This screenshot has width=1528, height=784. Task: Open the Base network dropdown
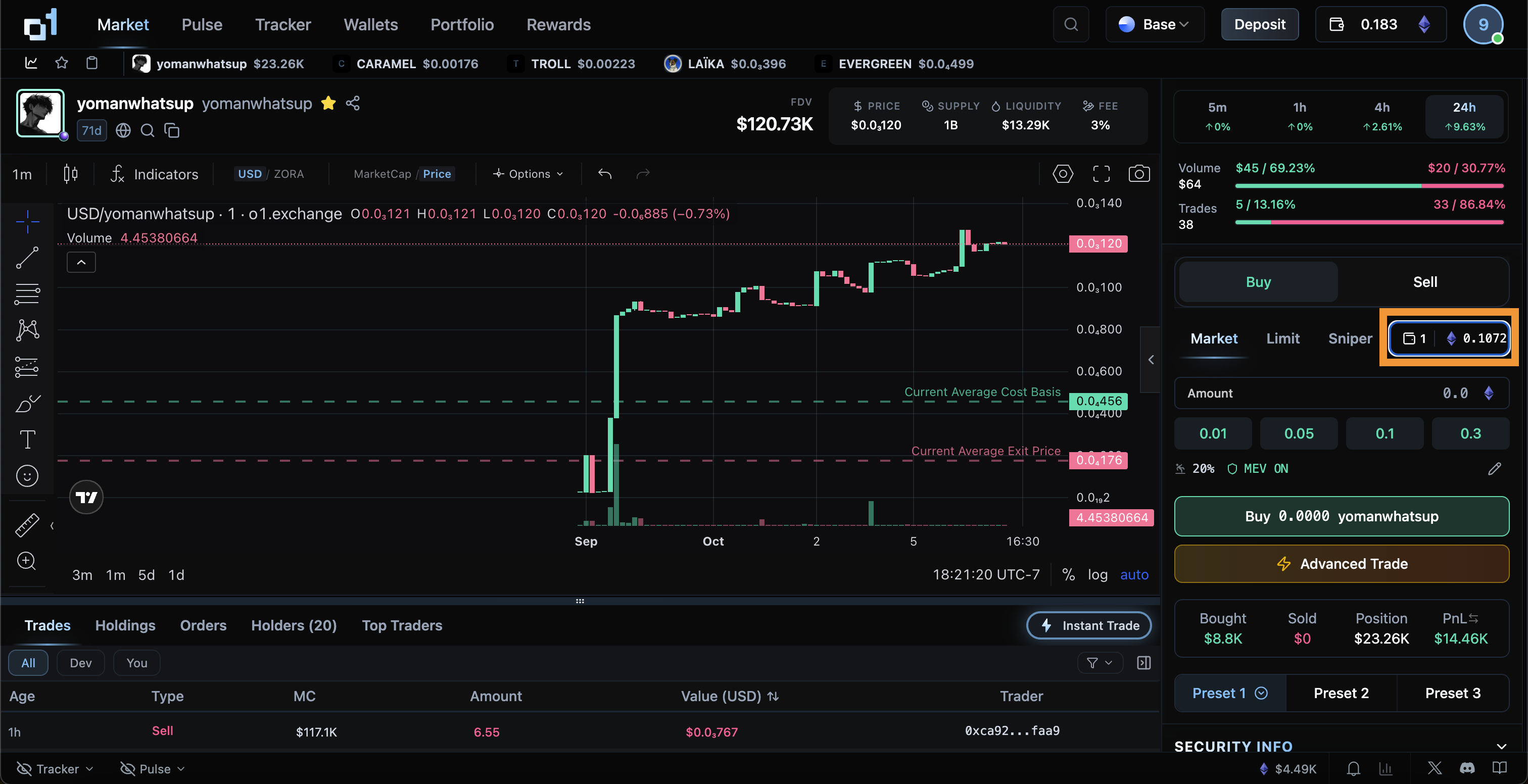(1154, 24)
